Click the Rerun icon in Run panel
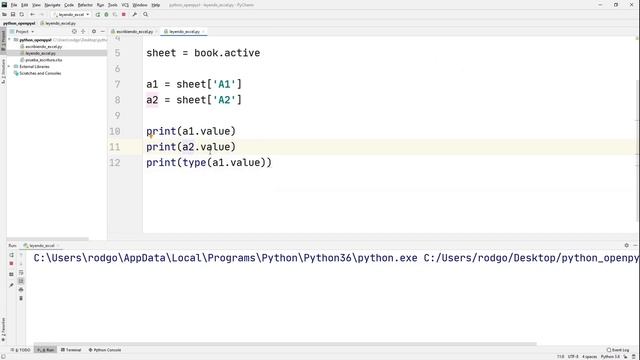The image size is (640, 360). [11, 255]
